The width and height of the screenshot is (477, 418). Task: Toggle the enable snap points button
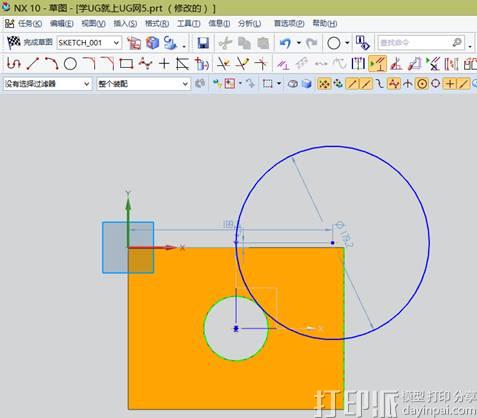pyautogui.click(x=323, y=84)
